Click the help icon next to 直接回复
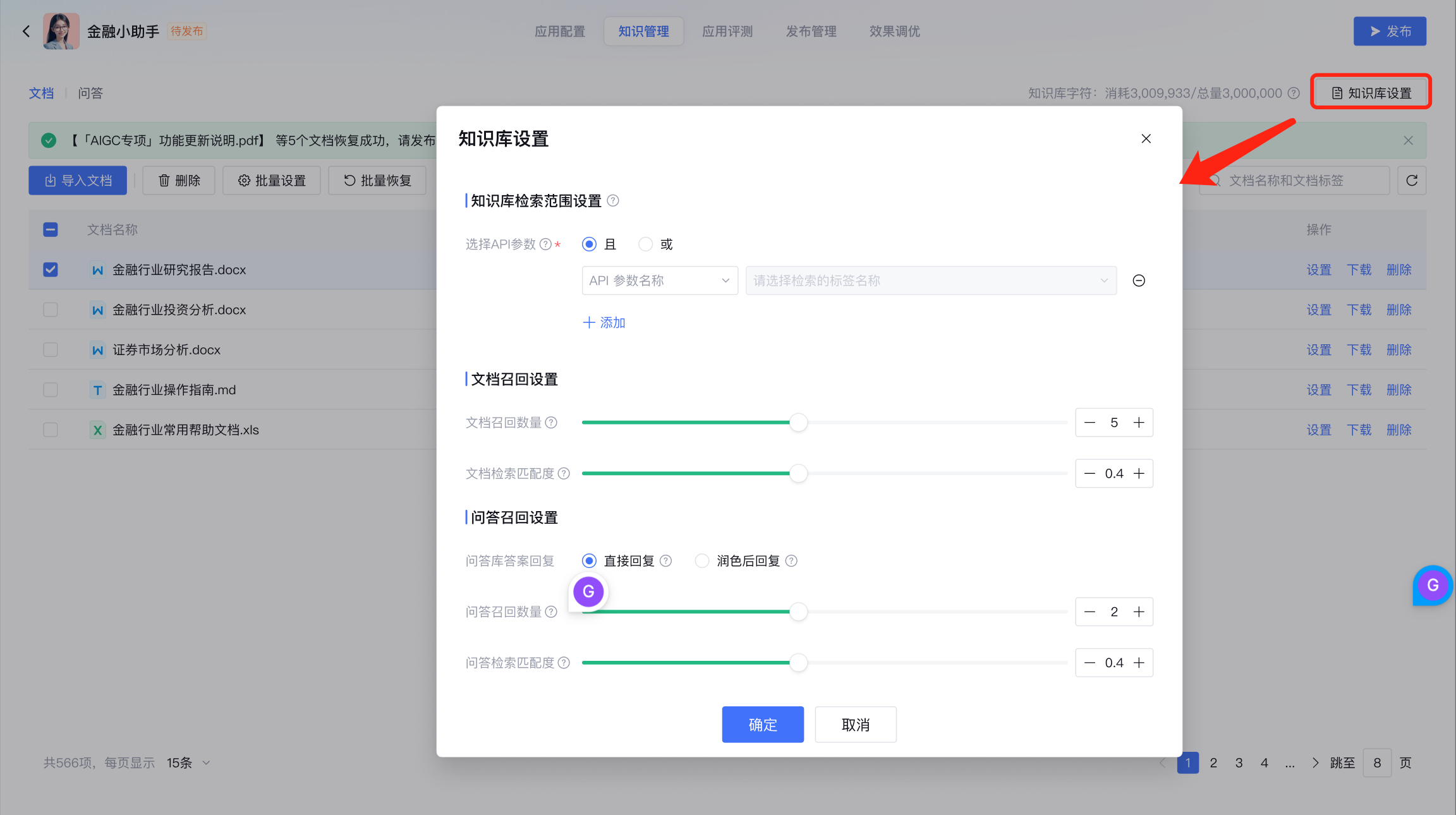This screenshot has height=815, width=1456. click(665, 561)
